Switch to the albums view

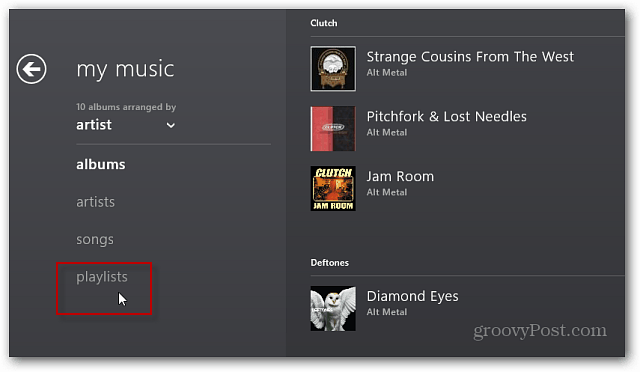tap(101, 164)
